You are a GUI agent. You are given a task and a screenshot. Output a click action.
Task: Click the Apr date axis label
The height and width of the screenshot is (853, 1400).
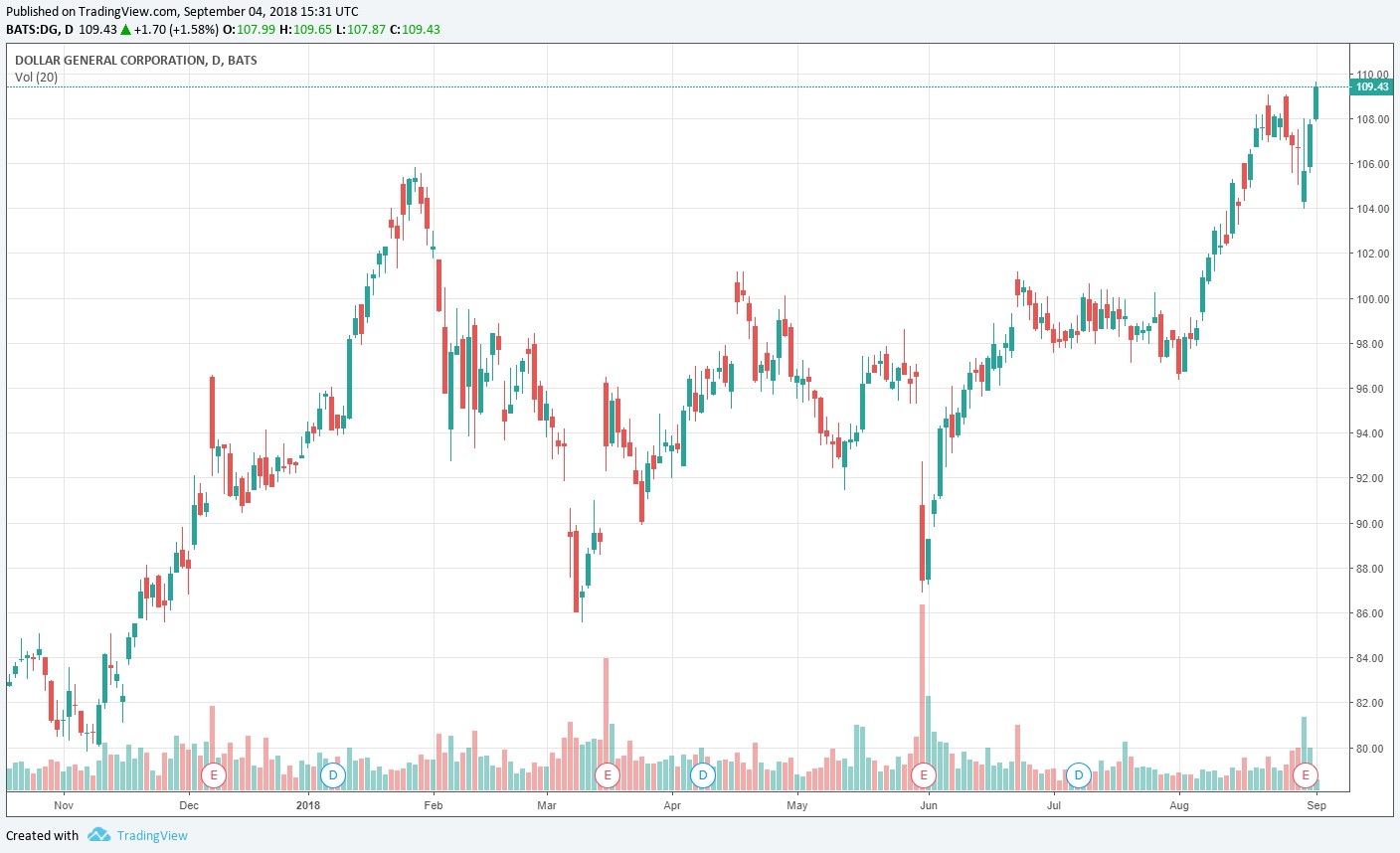pos(672,805)
